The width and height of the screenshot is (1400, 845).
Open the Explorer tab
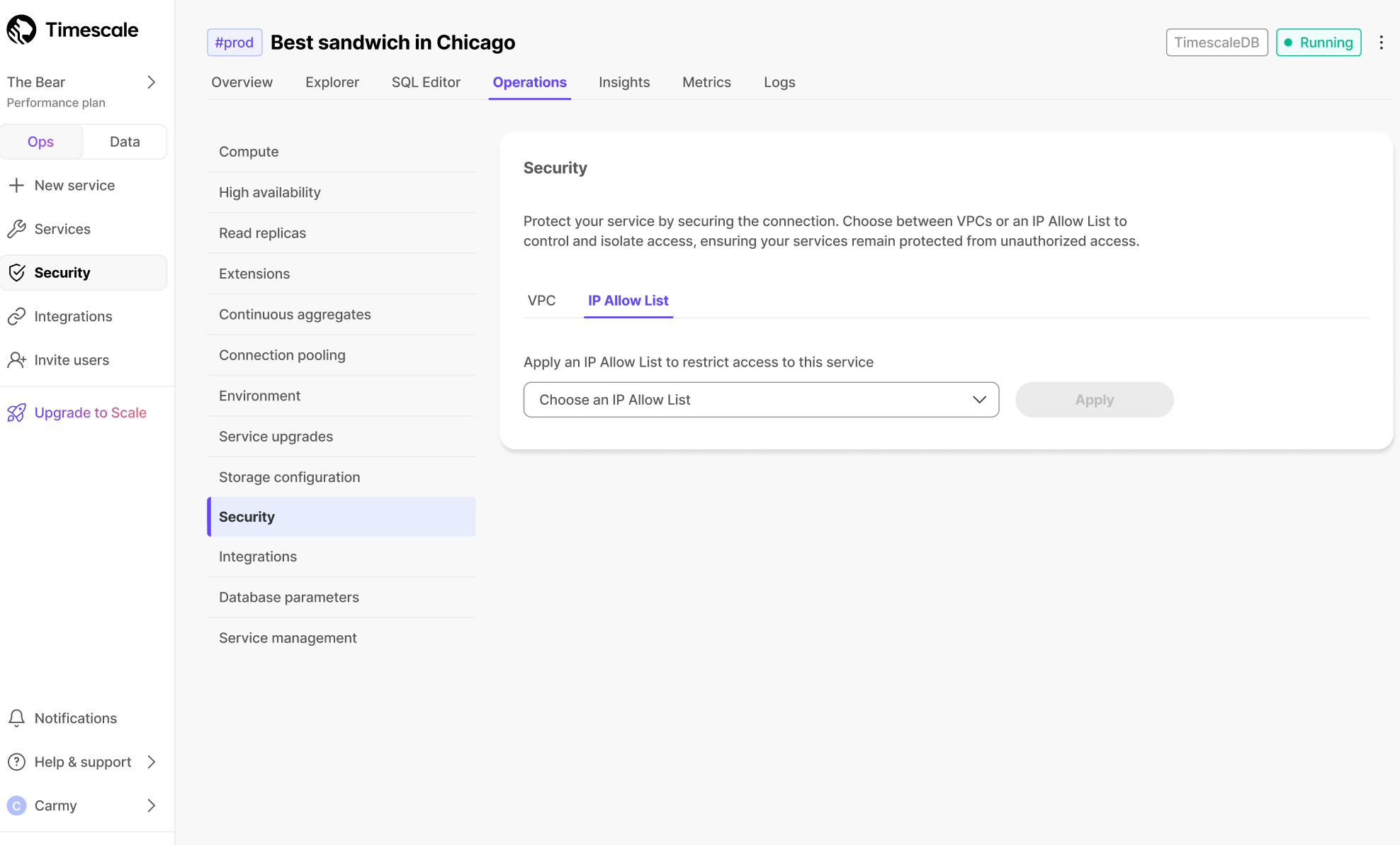pos(332,82)
